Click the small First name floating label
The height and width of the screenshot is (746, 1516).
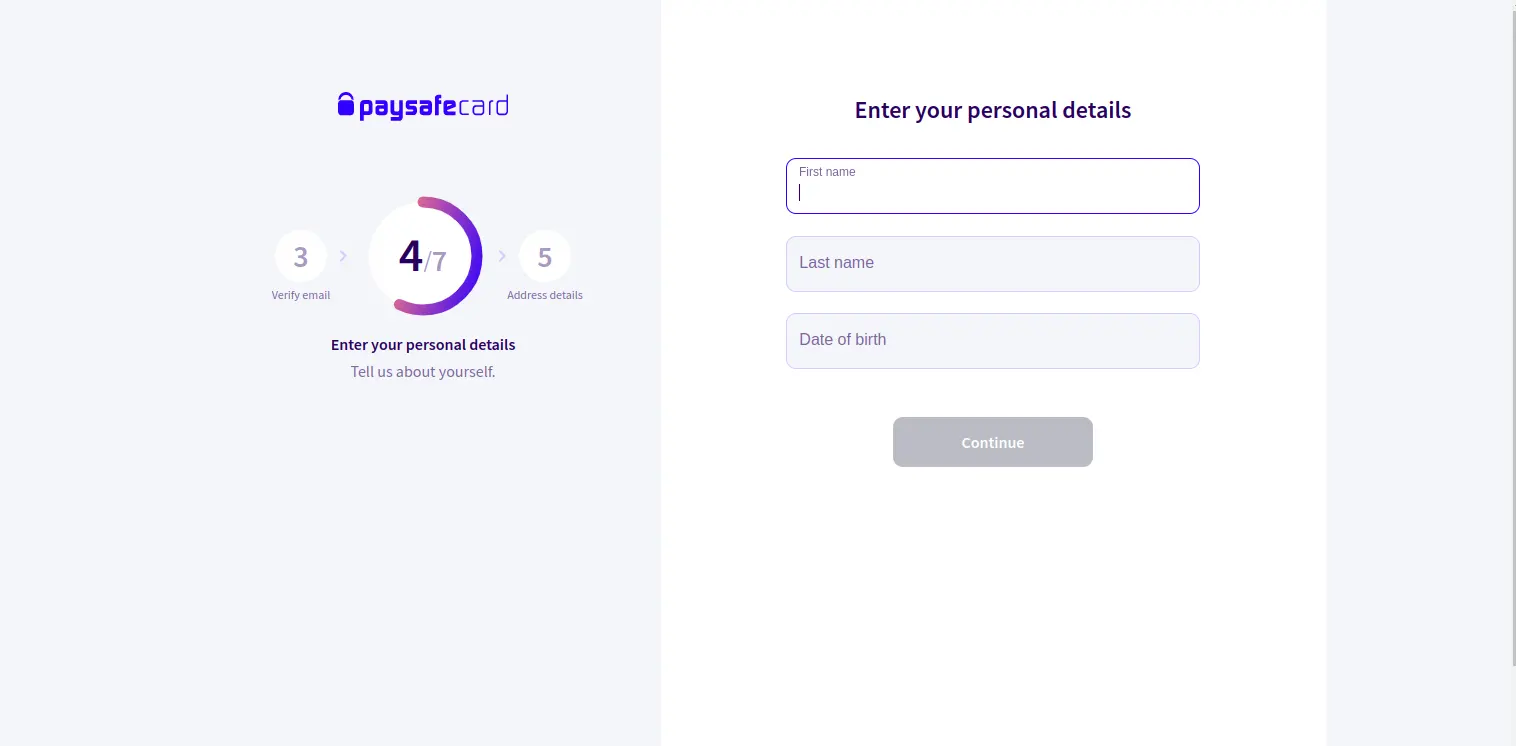click(827, 172)
